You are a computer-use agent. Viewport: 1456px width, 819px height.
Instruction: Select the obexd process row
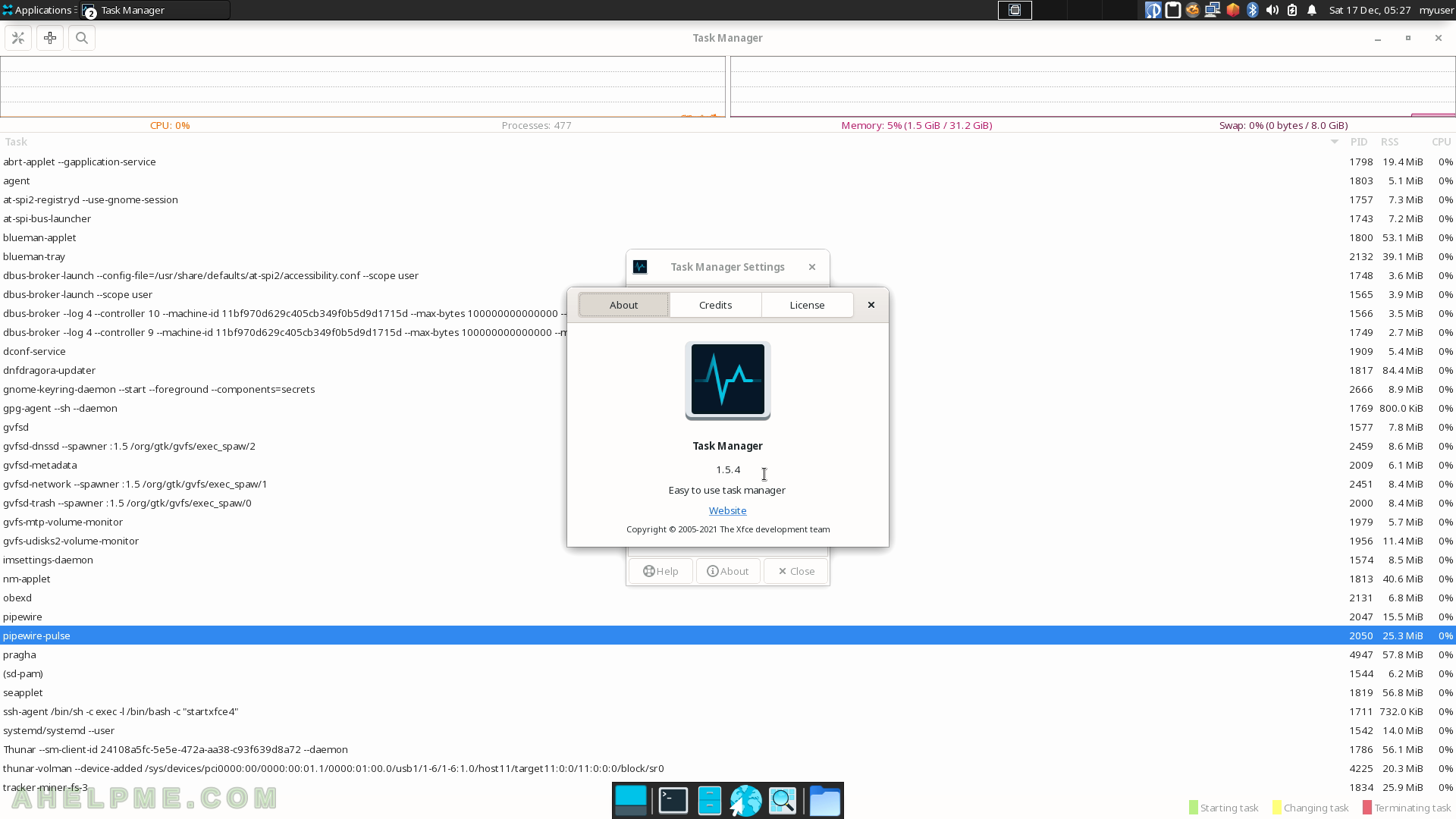pos(728,598)
